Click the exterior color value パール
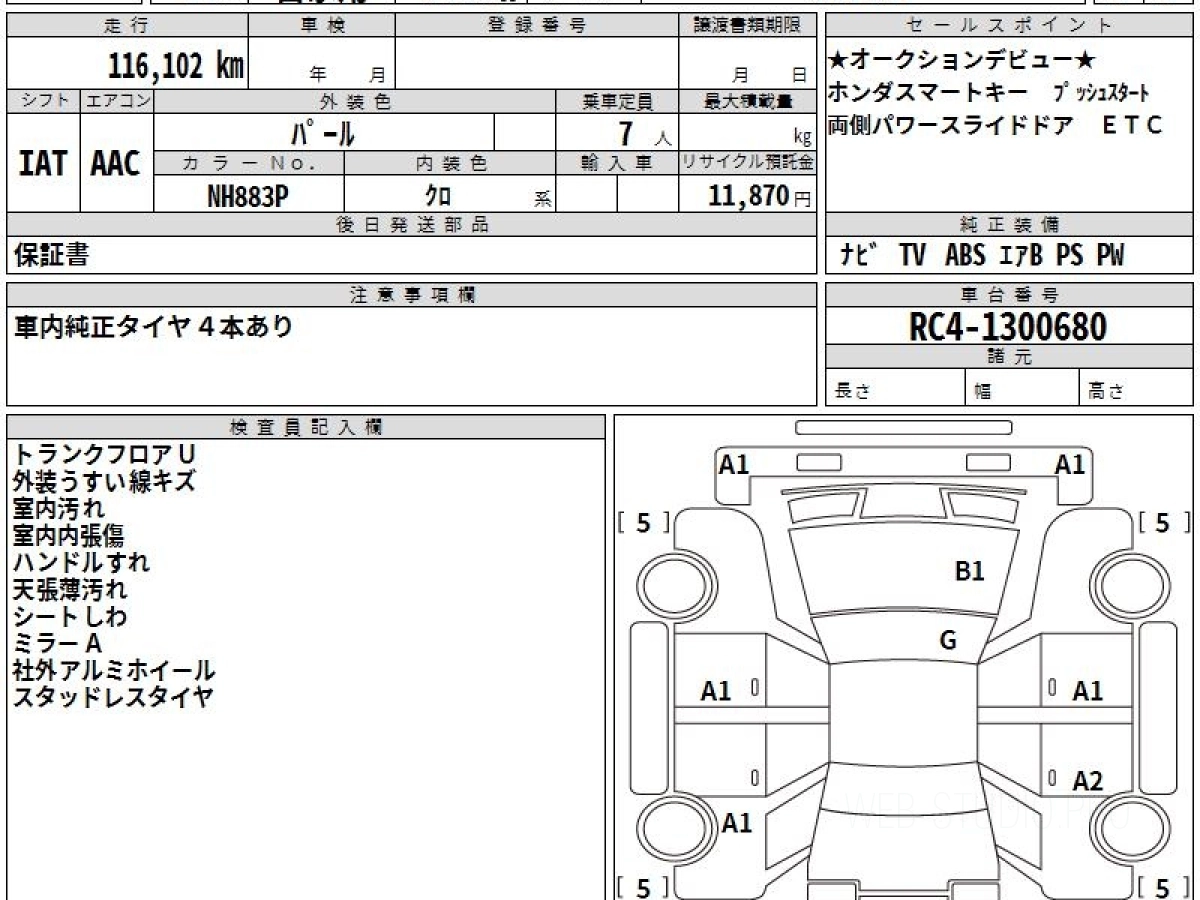 click(323, 132)
